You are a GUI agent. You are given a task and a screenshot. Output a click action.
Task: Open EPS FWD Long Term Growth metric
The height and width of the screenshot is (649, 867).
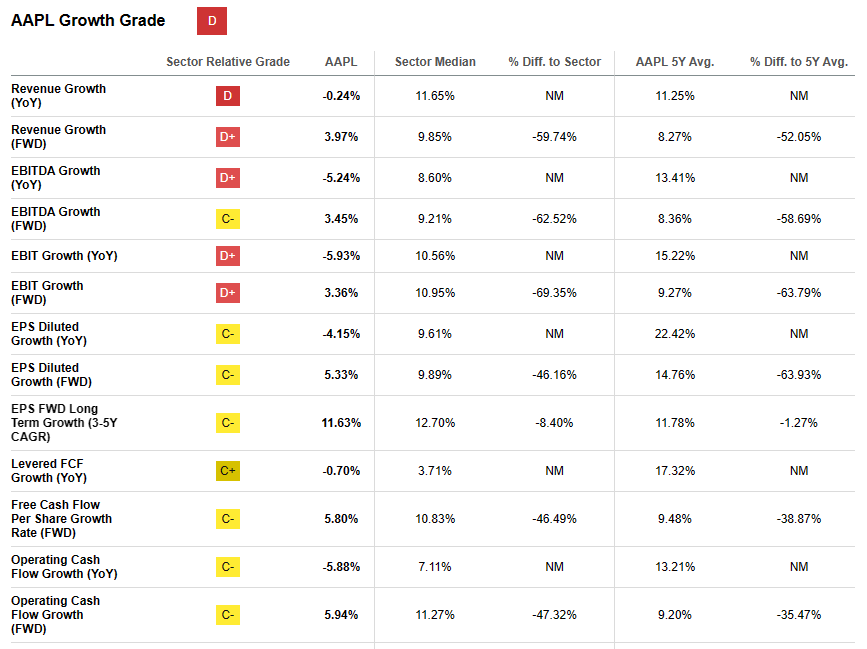tap(61, 423)
